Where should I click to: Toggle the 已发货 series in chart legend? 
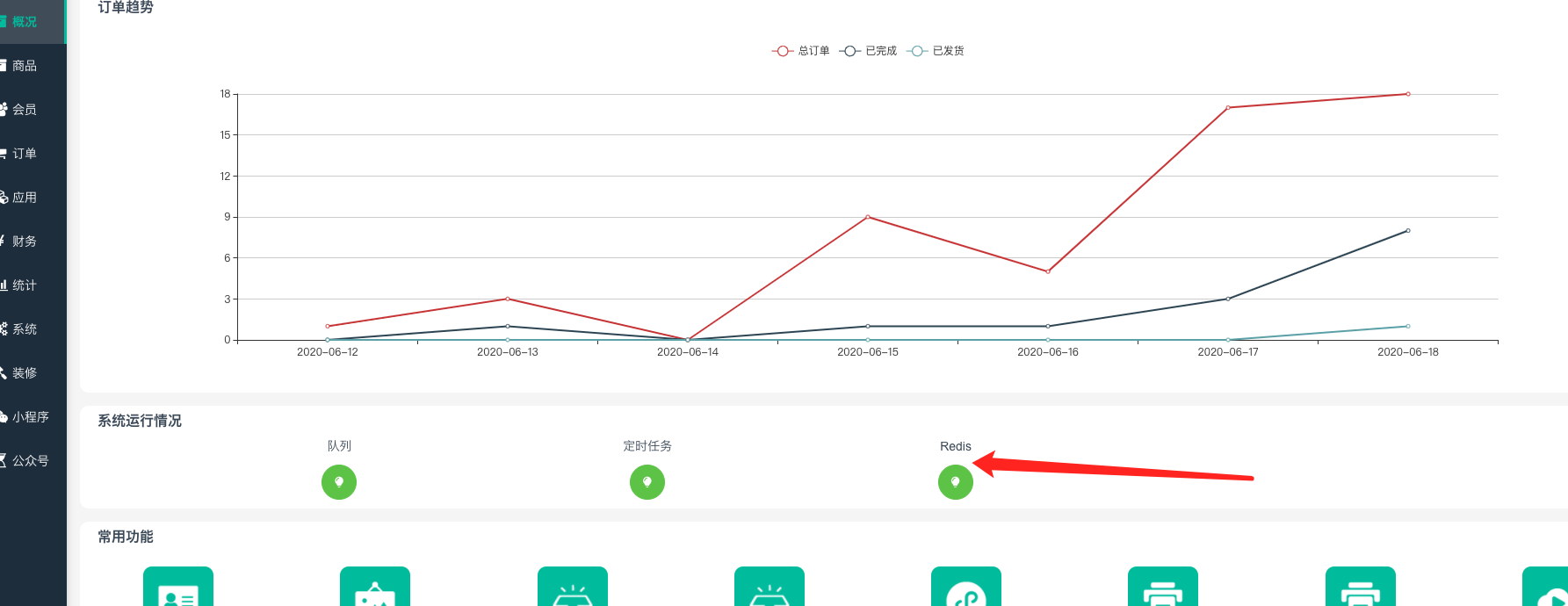(936, 51)
